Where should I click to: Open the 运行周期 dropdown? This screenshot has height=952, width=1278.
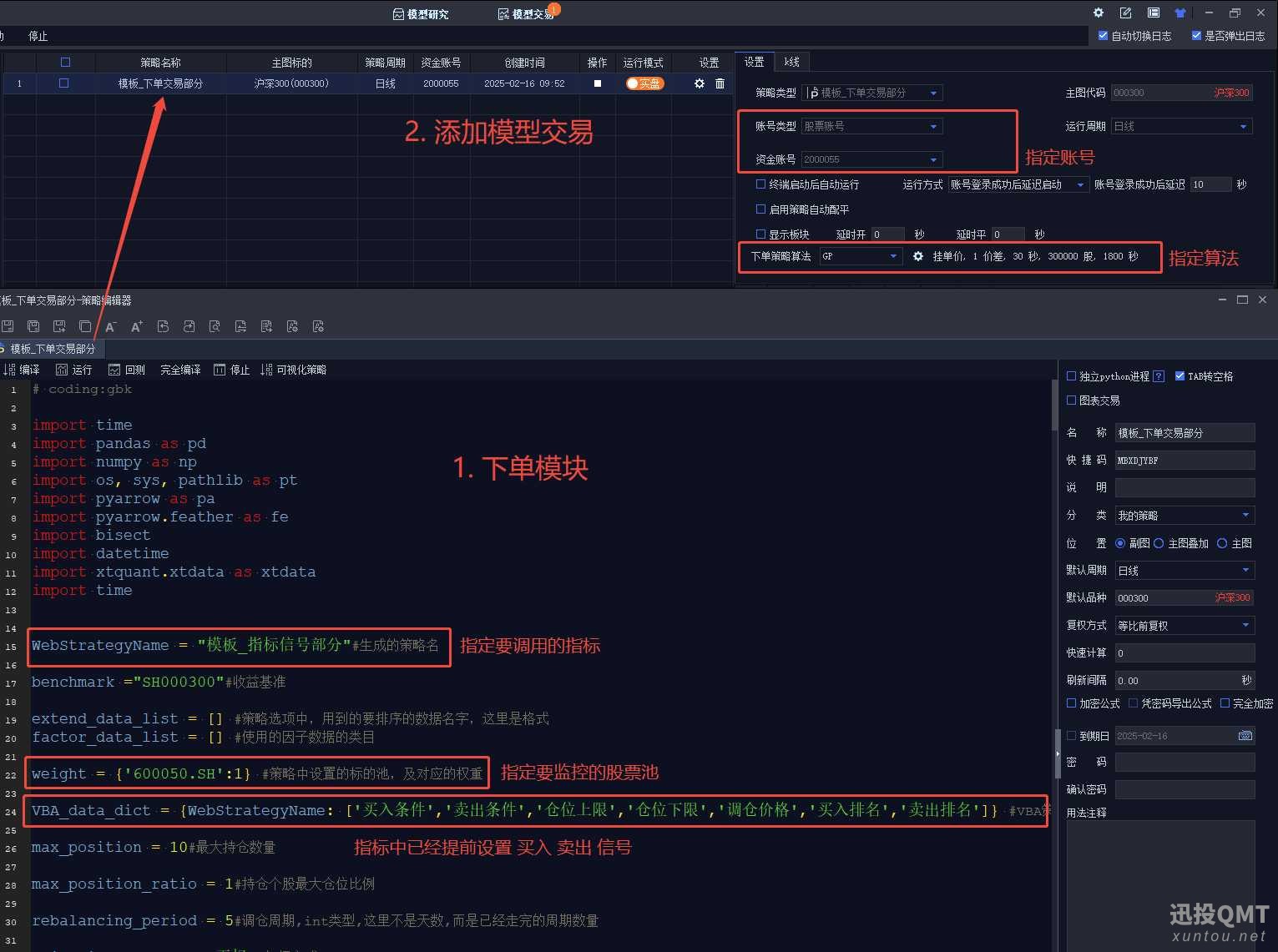pos(1182,126)
